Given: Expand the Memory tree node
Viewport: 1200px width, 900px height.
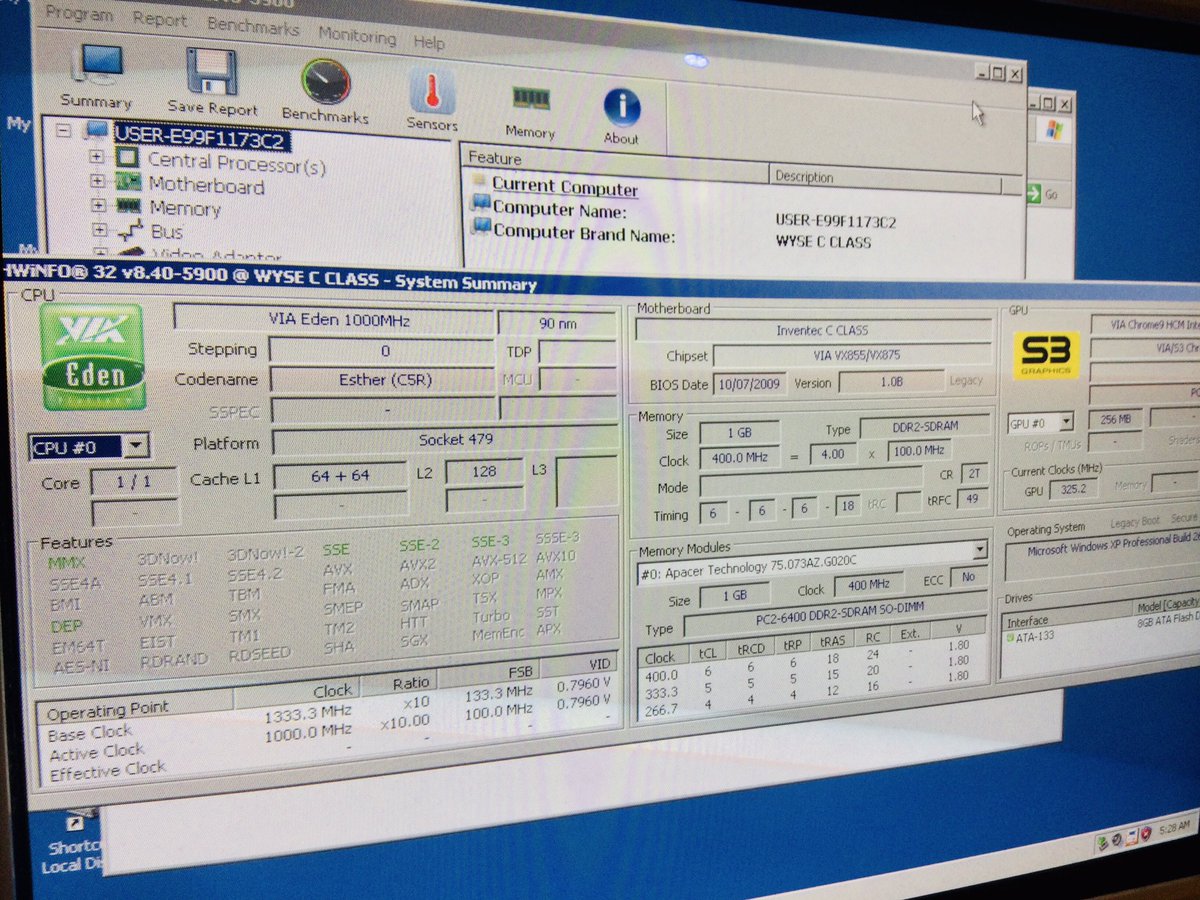Looking at the screenshot, I should [98, 205].
